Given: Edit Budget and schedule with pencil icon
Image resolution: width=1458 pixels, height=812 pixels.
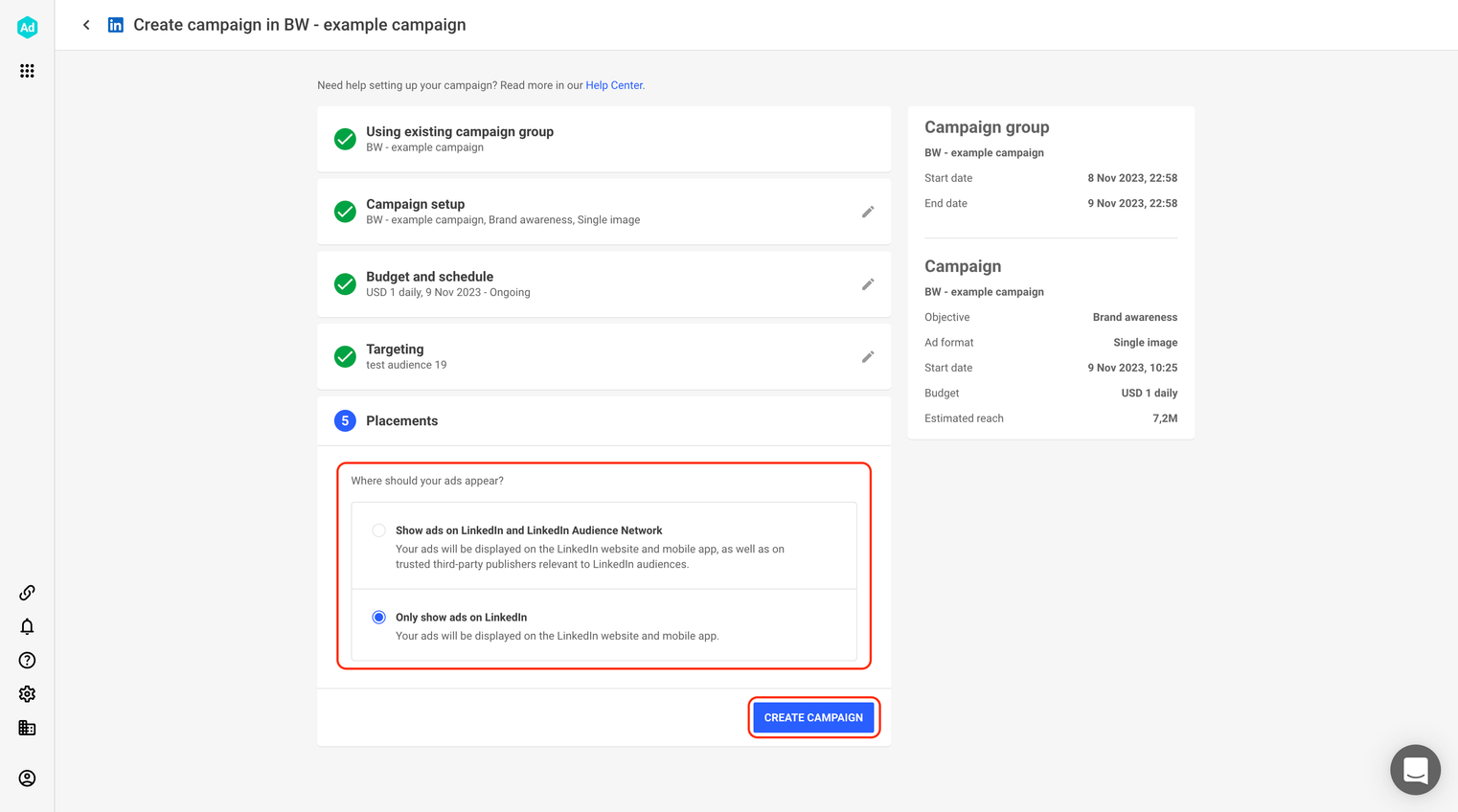Looking at the screenshot, I should tap(868, 284).
